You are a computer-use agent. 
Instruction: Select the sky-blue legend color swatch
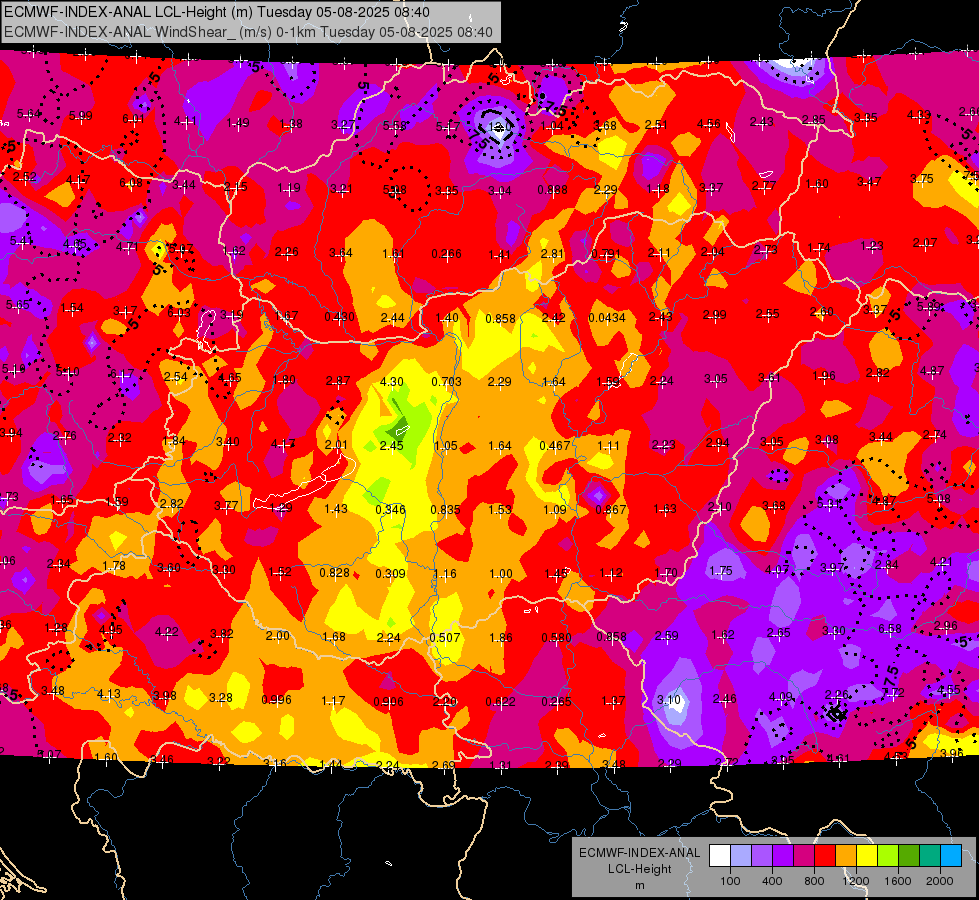(x=951, y=855)
